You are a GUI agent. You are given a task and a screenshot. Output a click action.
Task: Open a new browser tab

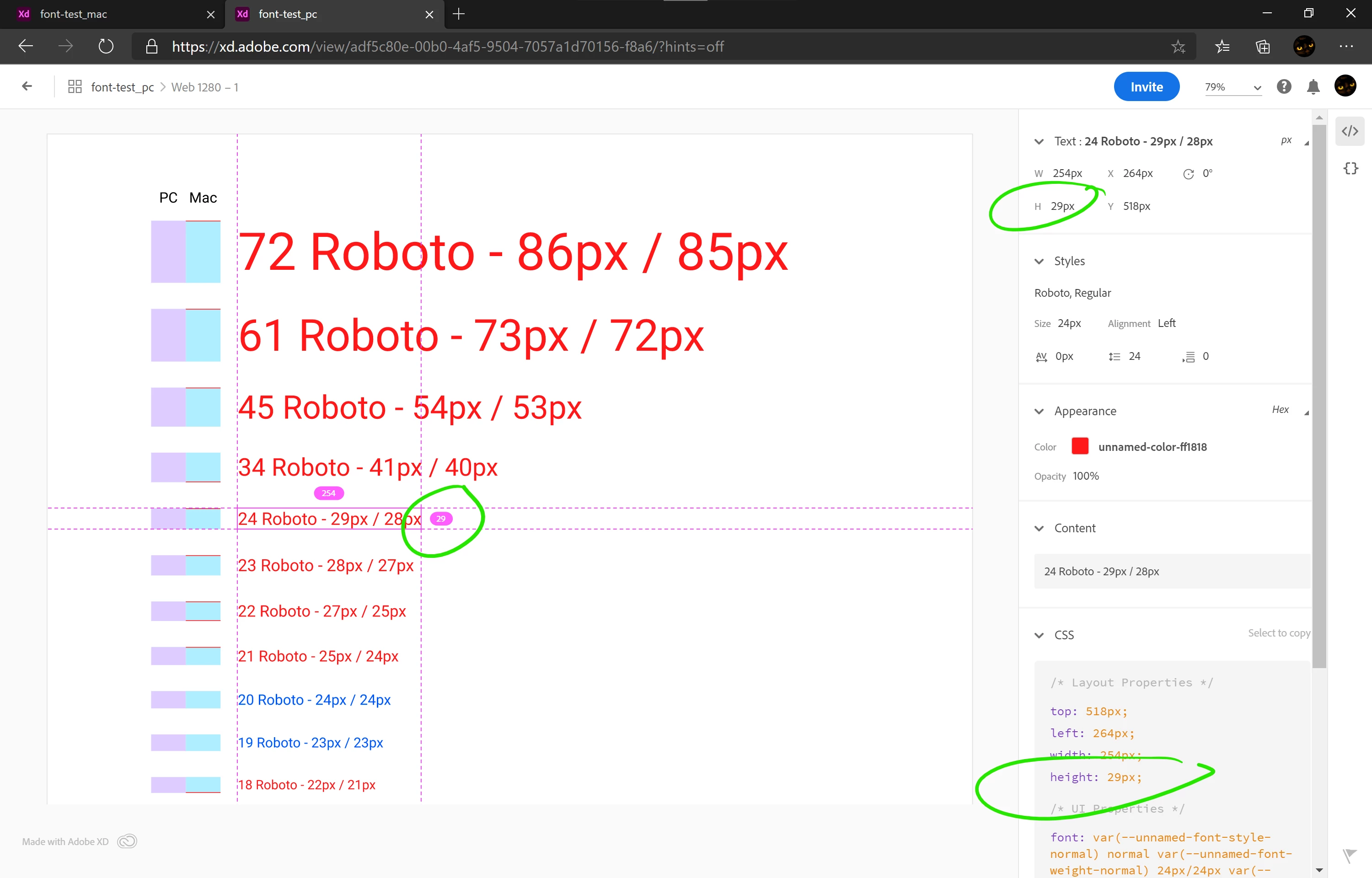[459, 14]
